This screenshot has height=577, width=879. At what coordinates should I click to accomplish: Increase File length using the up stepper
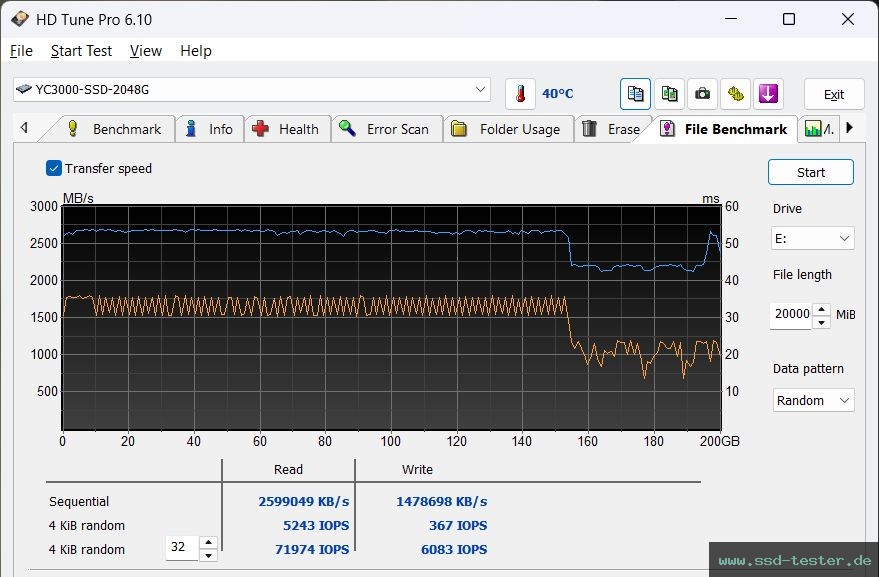tap(822, 309)
